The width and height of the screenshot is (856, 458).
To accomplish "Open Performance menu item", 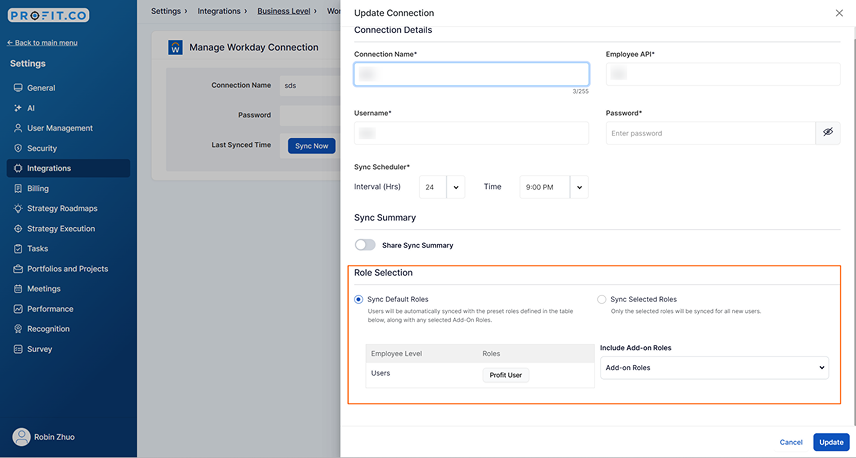I will tap(68, 309).
